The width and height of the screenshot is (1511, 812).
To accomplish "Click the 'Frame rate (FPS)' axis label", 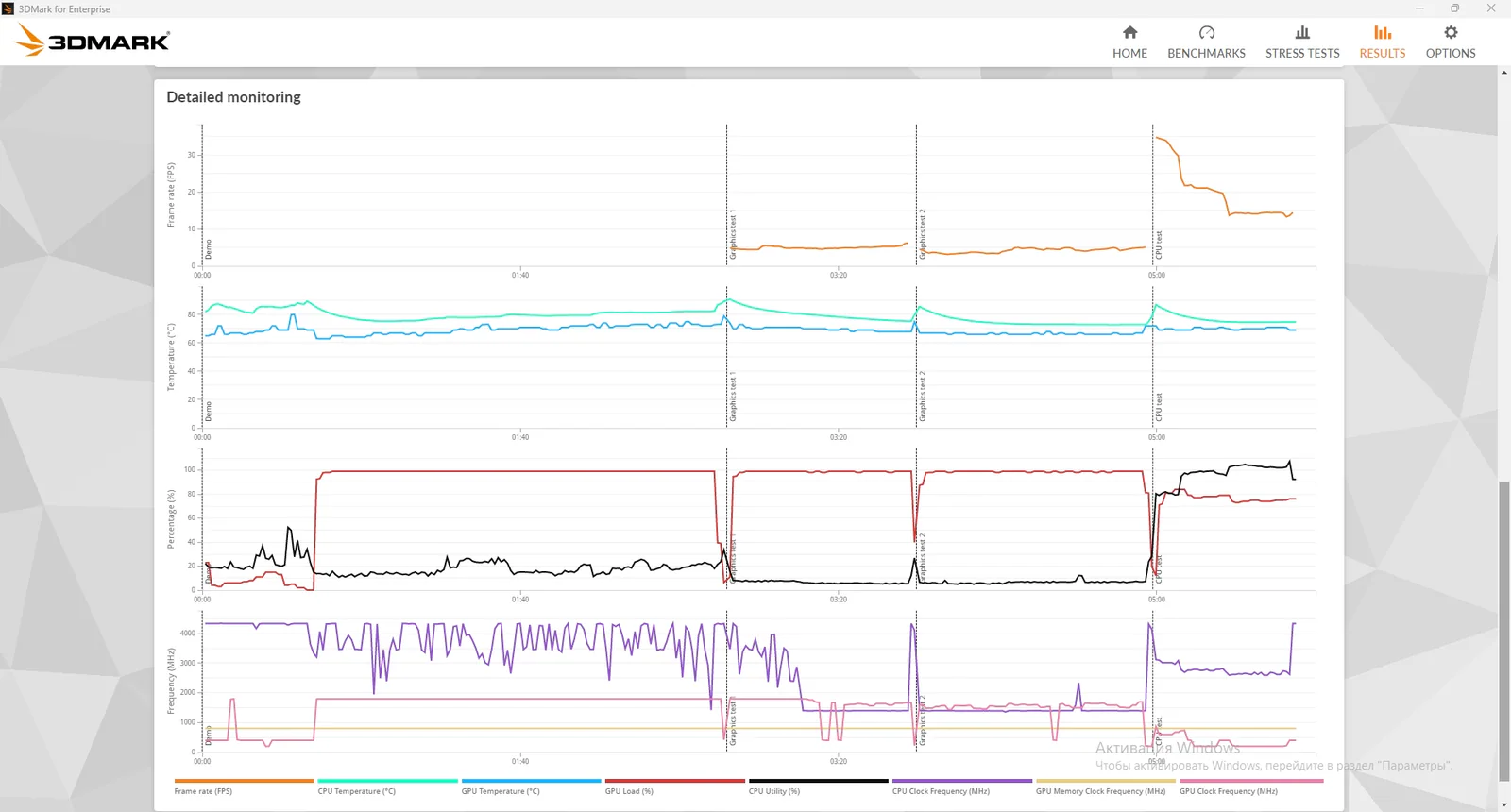I will pyautogui.click(x=171, y=195).
